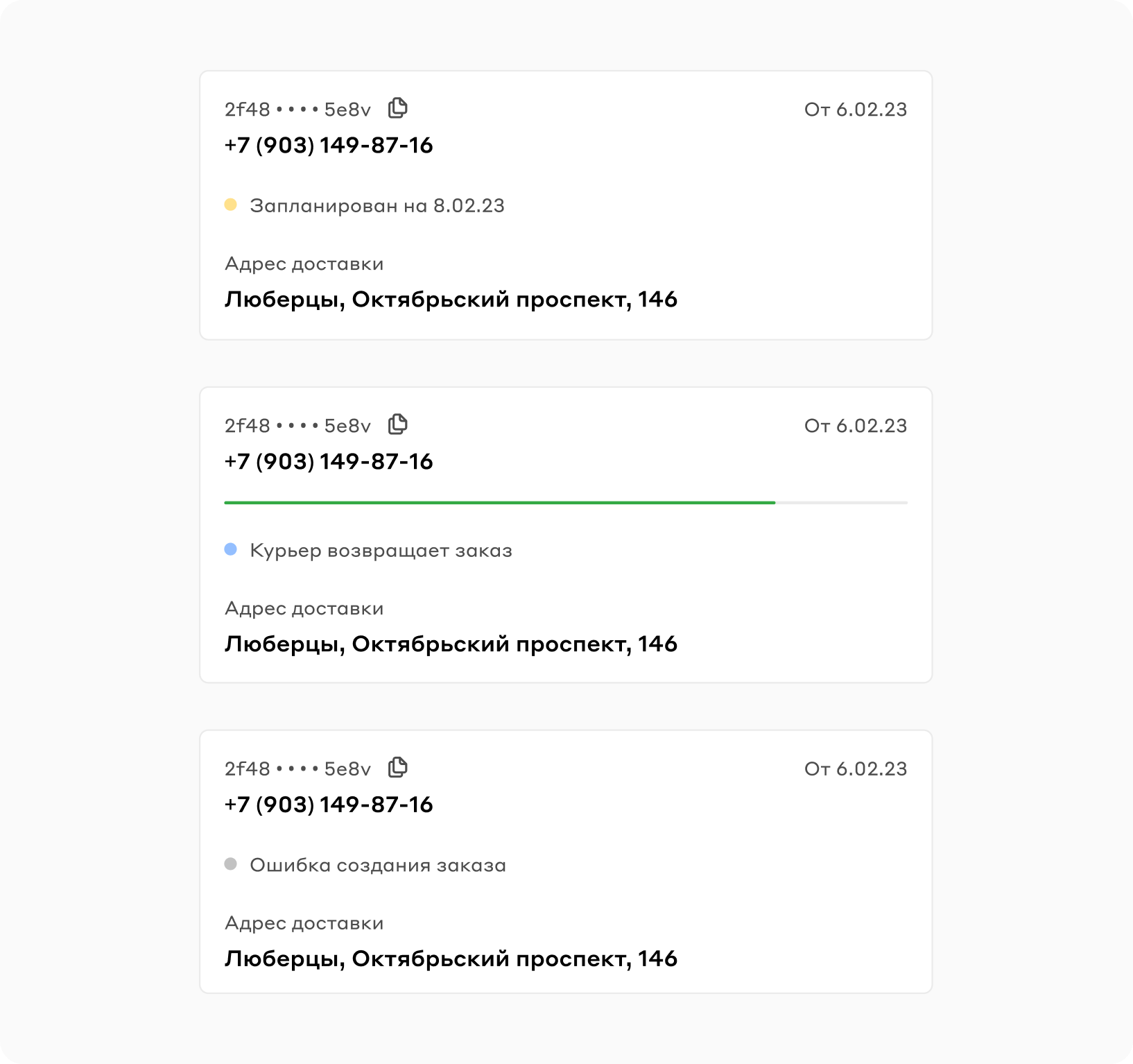
Task: Copy order ID in the scheduled order card
Action: pos(398,108)
